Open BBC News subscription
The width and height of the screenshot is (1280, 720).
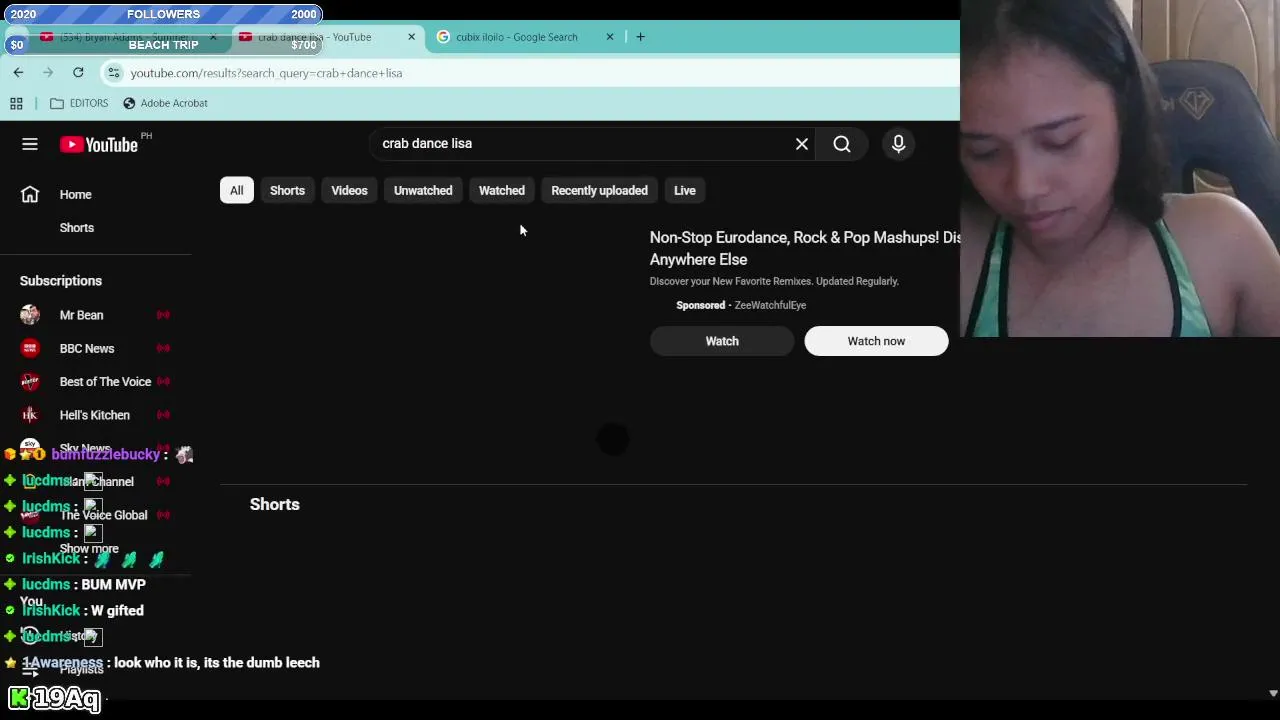pyautogui.click(x=87, y=348)
